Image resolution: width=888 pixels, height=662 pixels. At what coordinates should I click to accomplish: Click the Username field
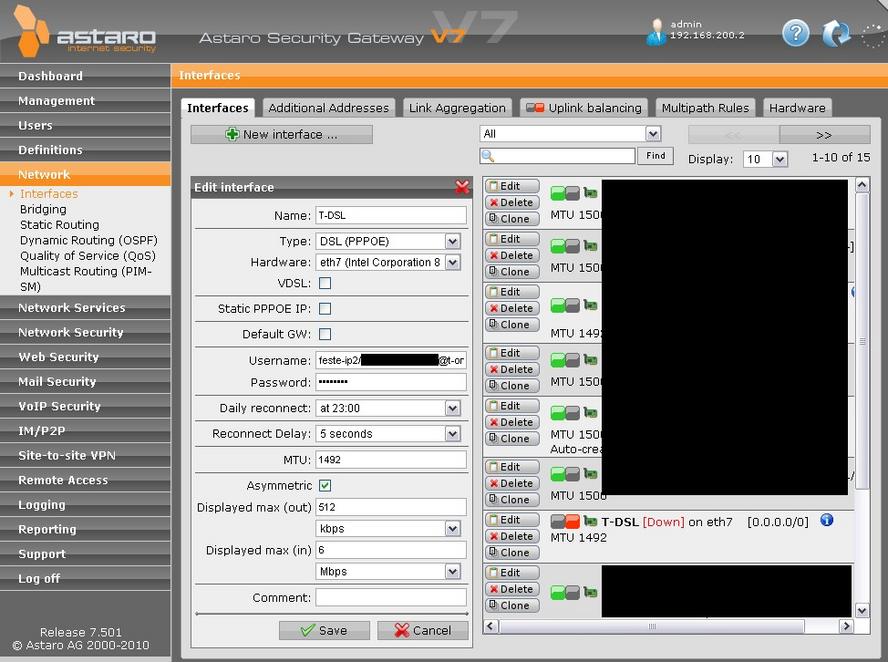click(x=391, y=360)
